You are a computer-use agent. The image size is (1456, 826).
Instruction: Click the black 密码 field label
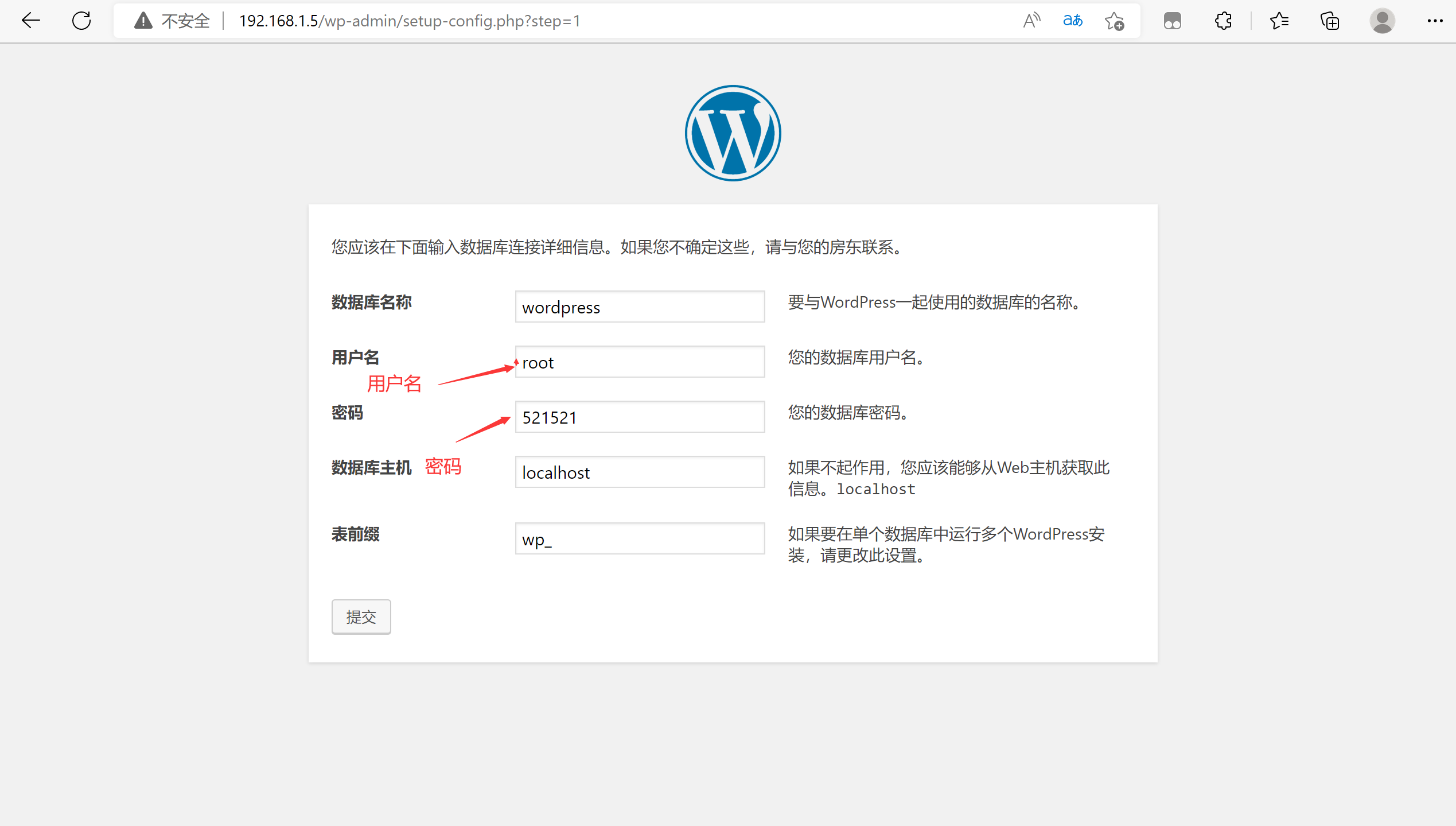coord(347,412)
